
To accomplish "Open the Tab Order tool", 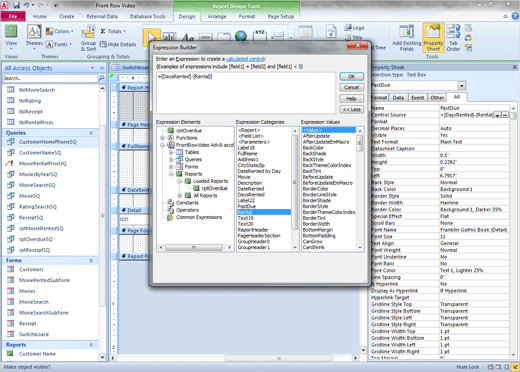I will pos(453,38).
